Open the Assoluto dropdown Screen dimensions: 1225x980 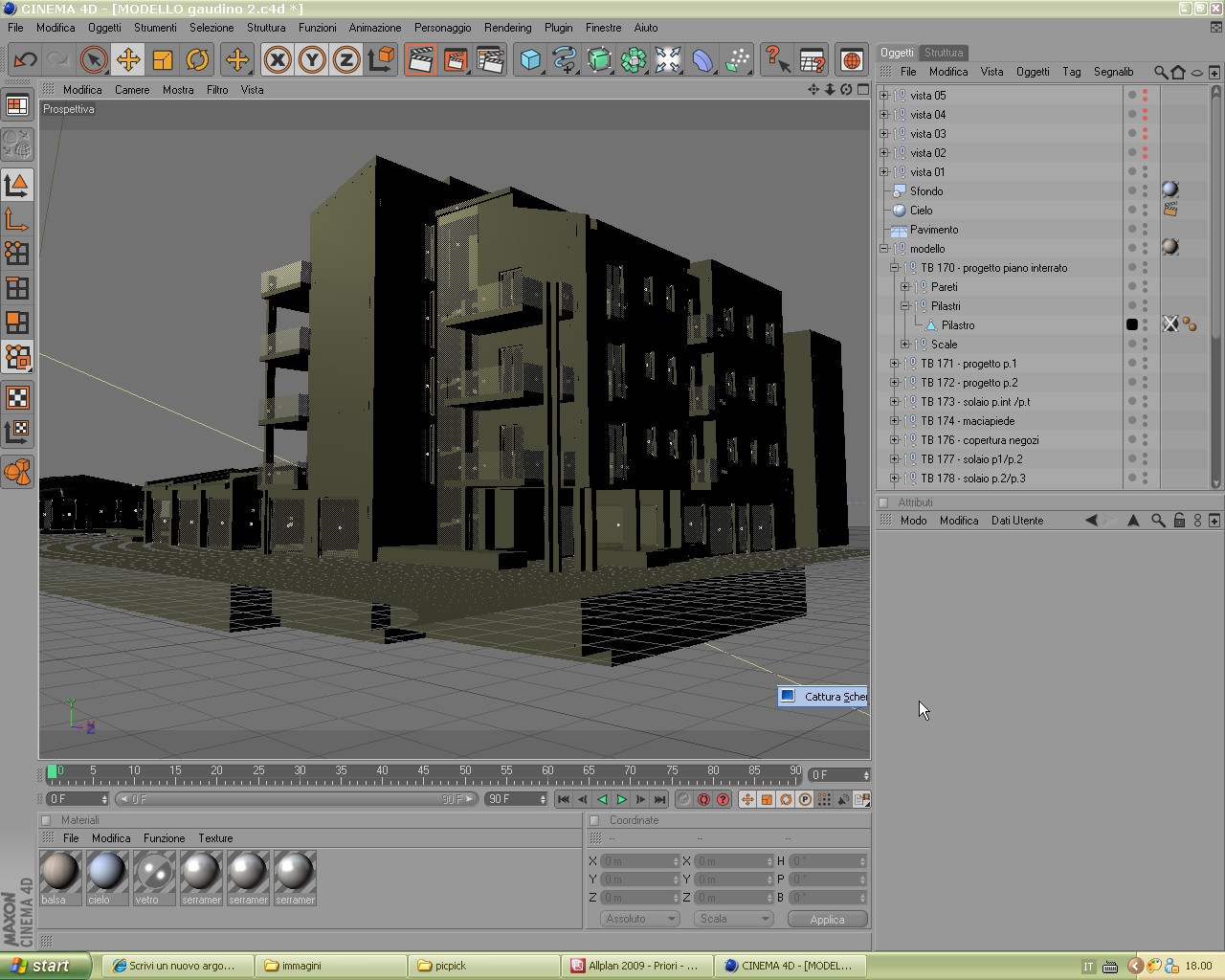[x=639, y=919]
